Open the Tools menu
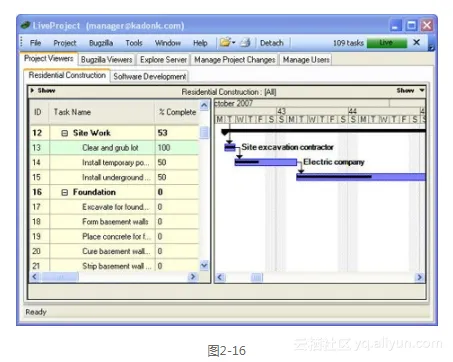Viewport: 453px width, 362px height. click(134, 43)
